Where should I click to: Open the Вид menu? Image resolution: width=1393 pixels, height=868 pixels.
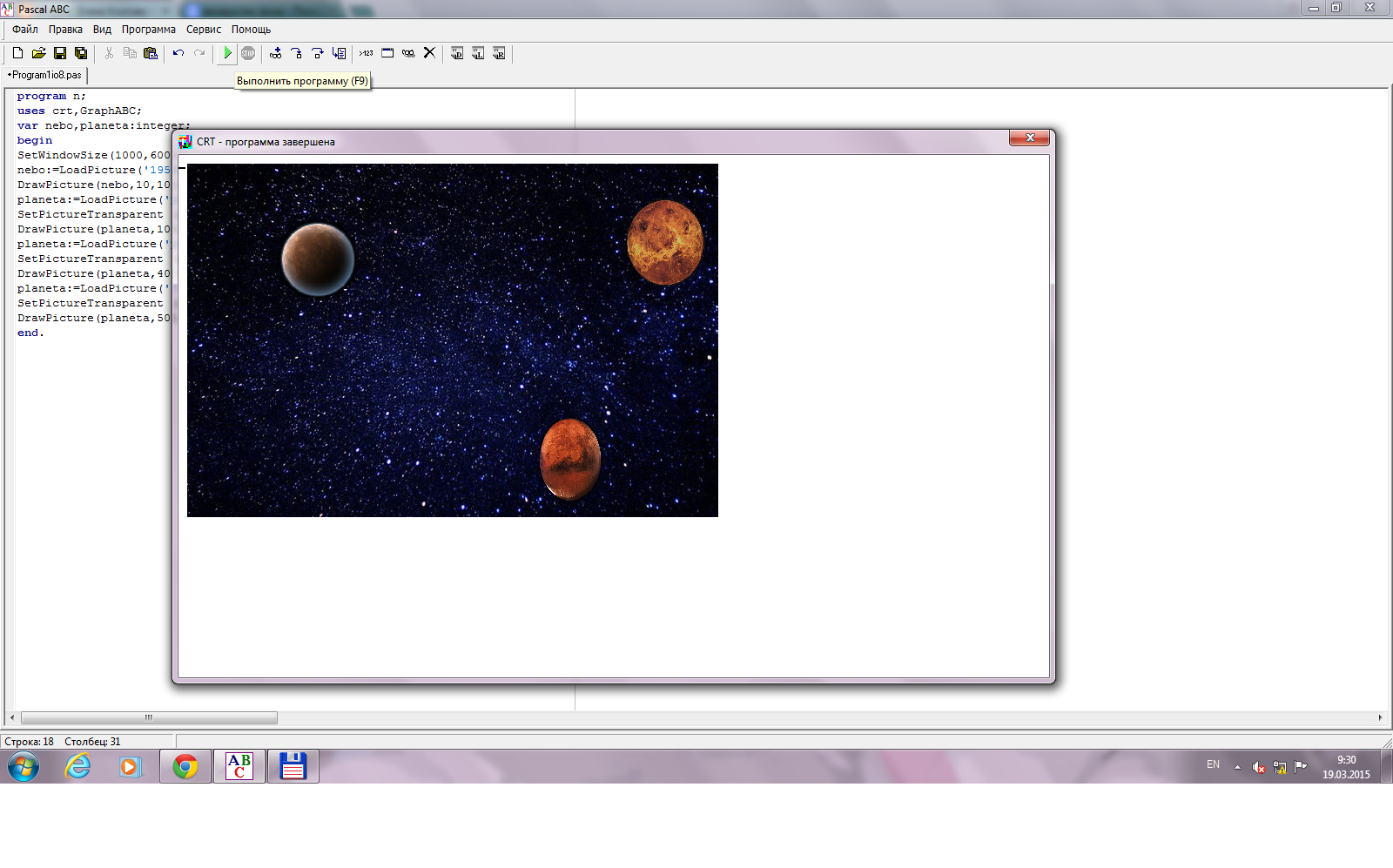[x=102, y=30]
